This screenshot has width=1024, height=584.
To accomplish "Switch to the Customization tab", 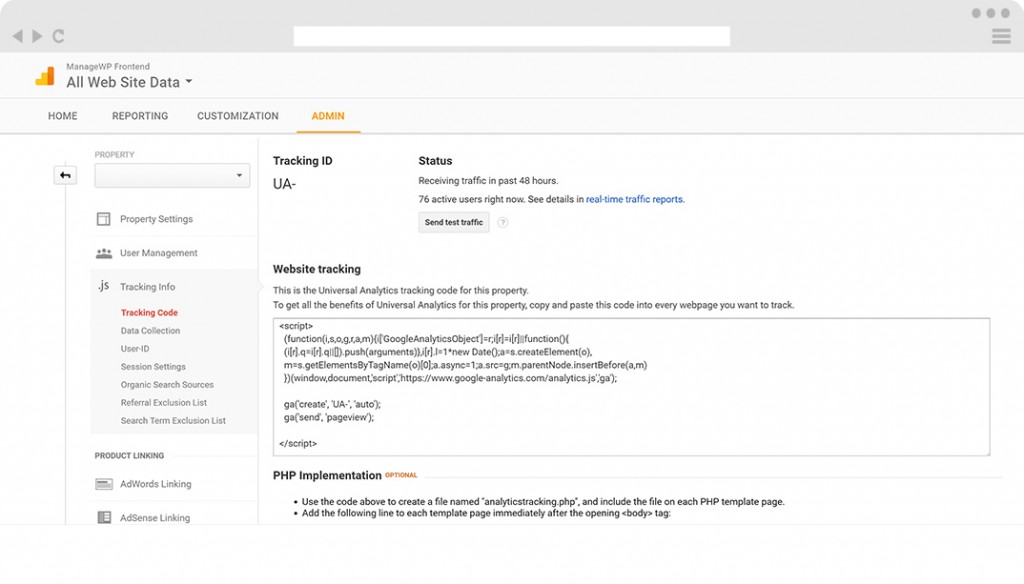I will point(238,116).
